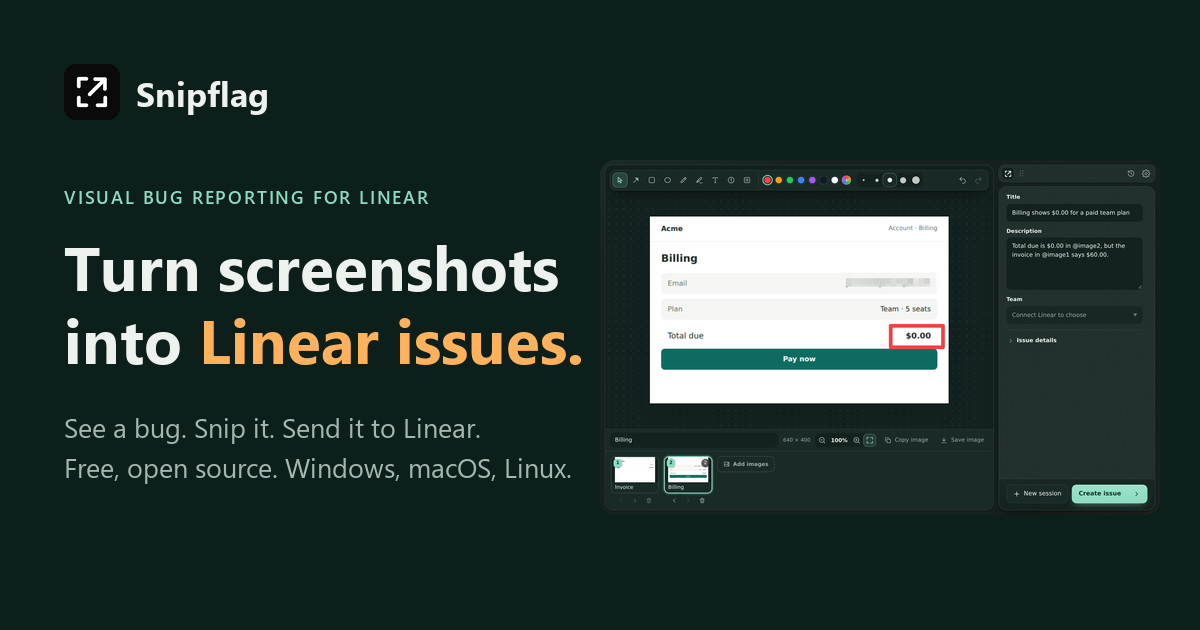
Task: Select the Ellipse shape tool
Action: coord(667,180)
